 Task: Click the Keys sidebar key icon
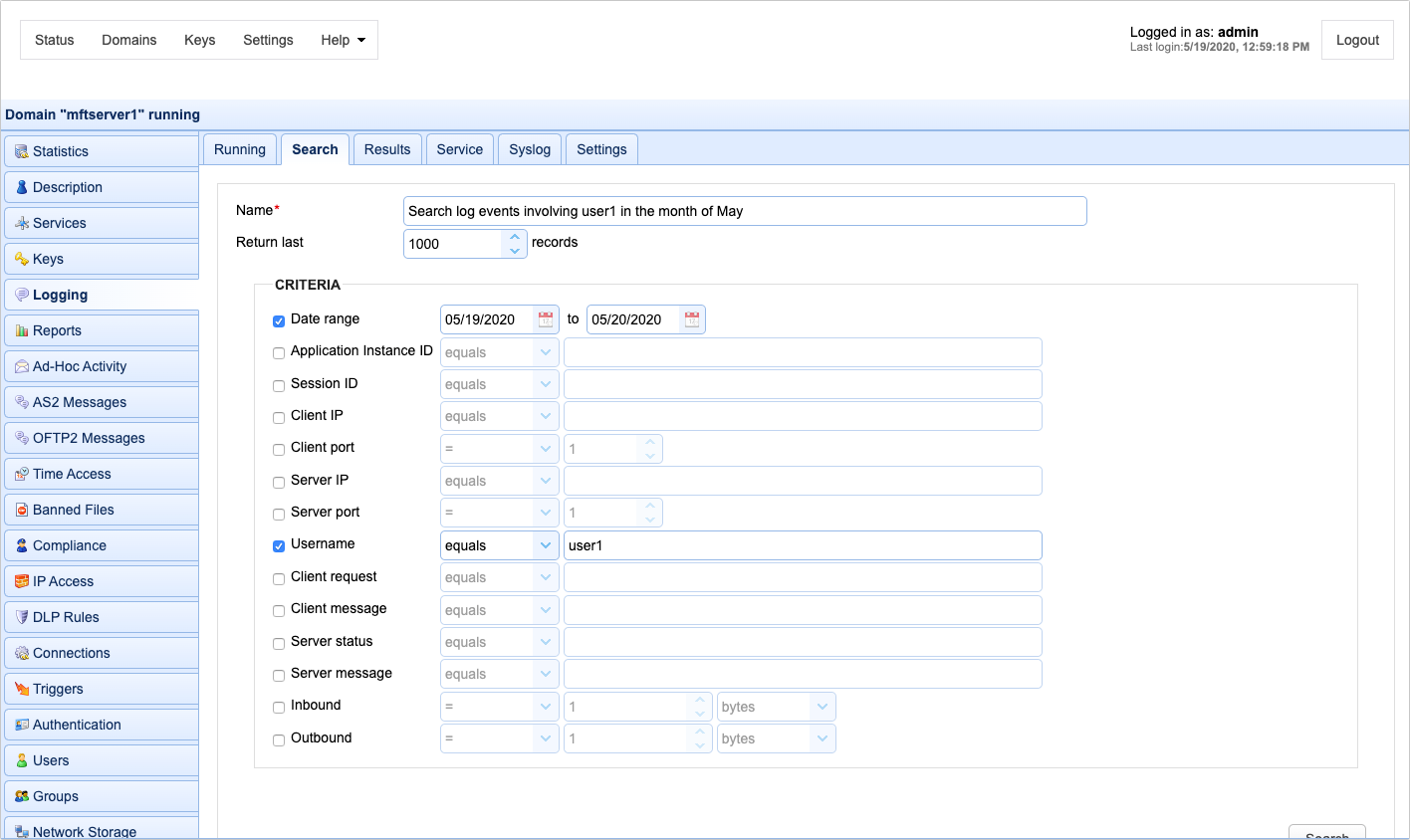(22, 259)
